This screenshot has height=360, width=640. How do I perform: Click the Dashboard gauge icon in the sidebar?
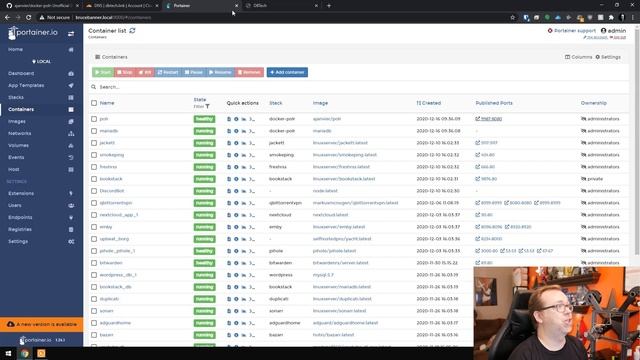71,73
